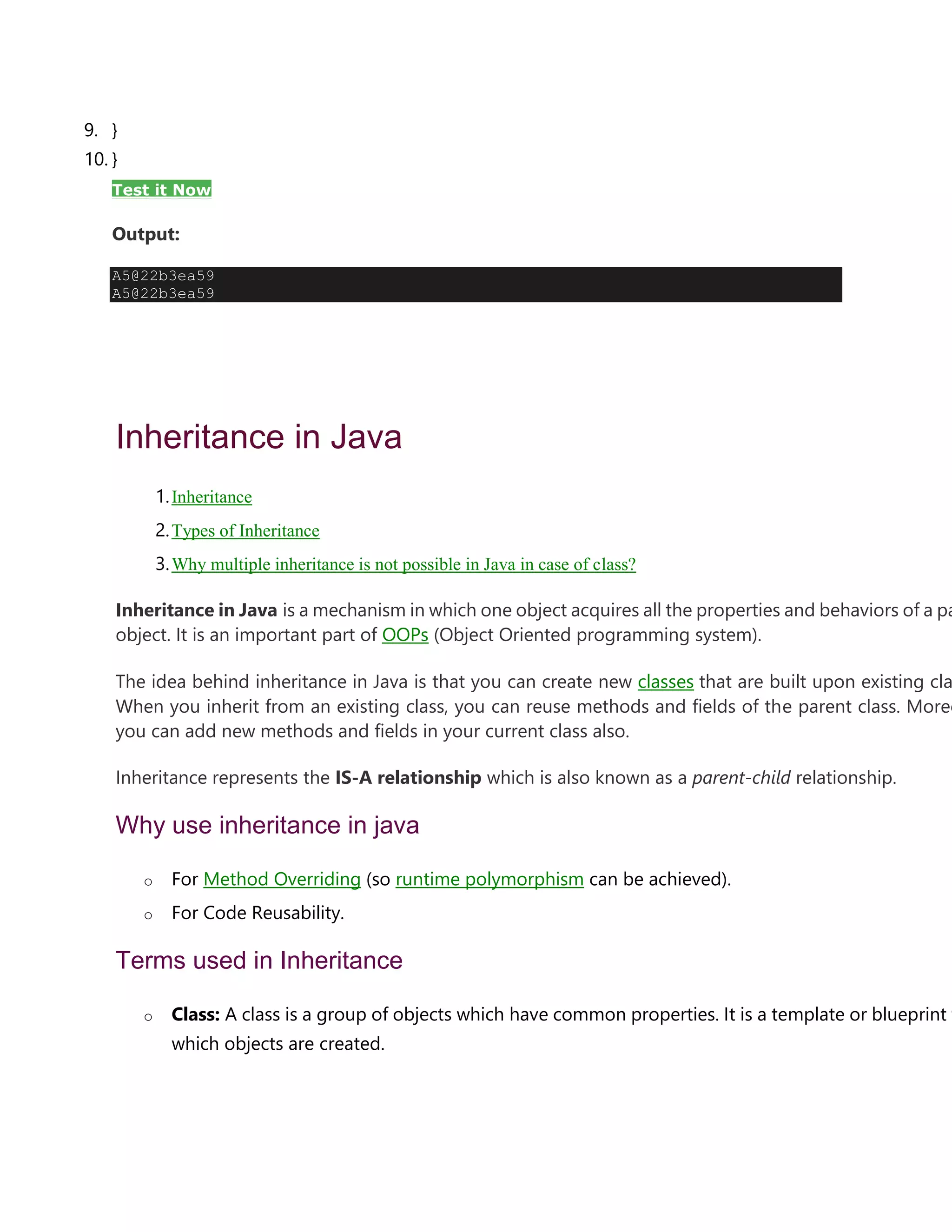The width and height of the screenshot is (952, 1232).
Task: Open the Method Overriding link
Action: [x=282, y=879]
